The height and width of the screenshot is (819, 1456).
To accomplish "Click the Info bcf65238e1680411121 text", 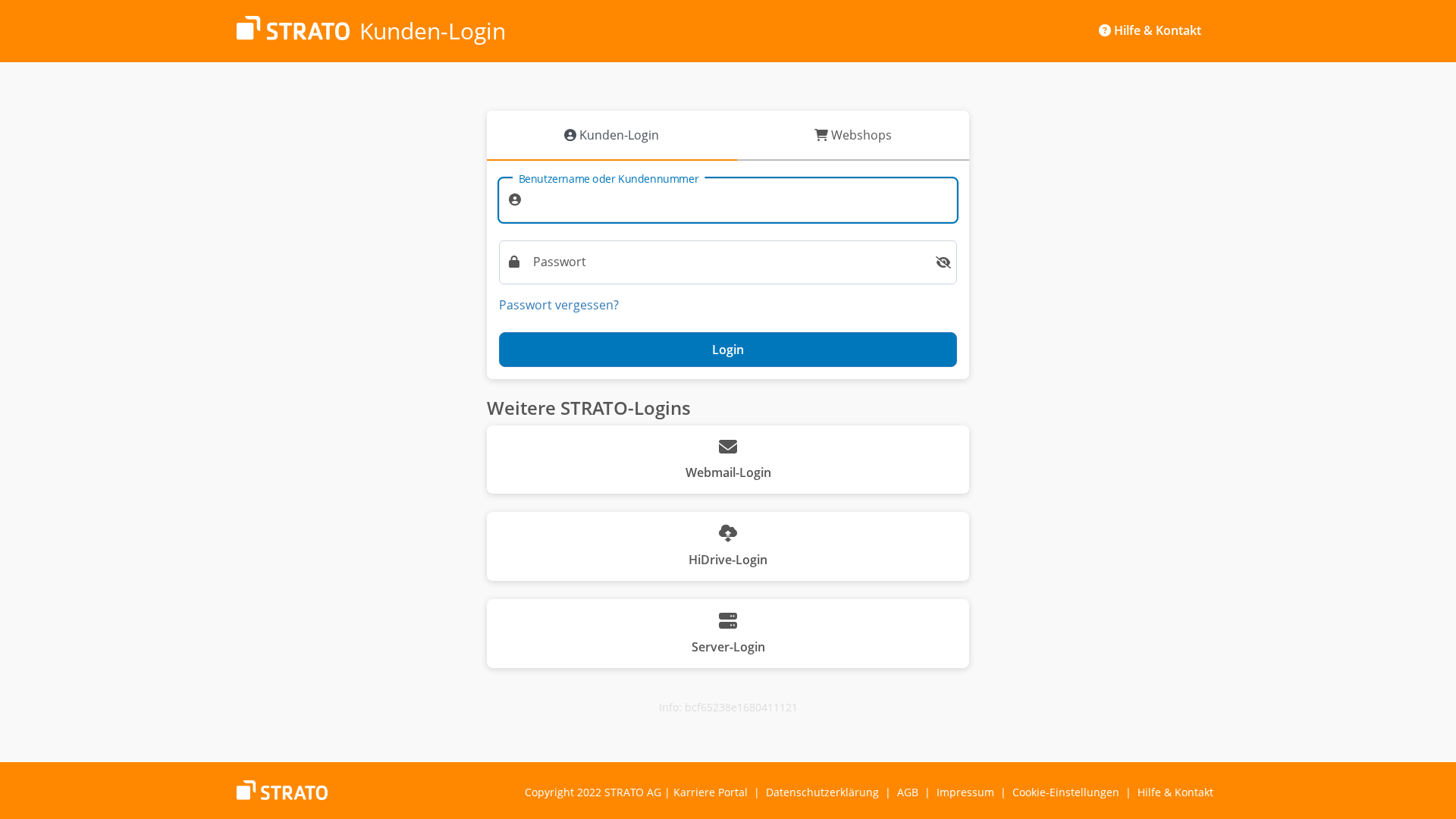I will (x=728, y=708).
